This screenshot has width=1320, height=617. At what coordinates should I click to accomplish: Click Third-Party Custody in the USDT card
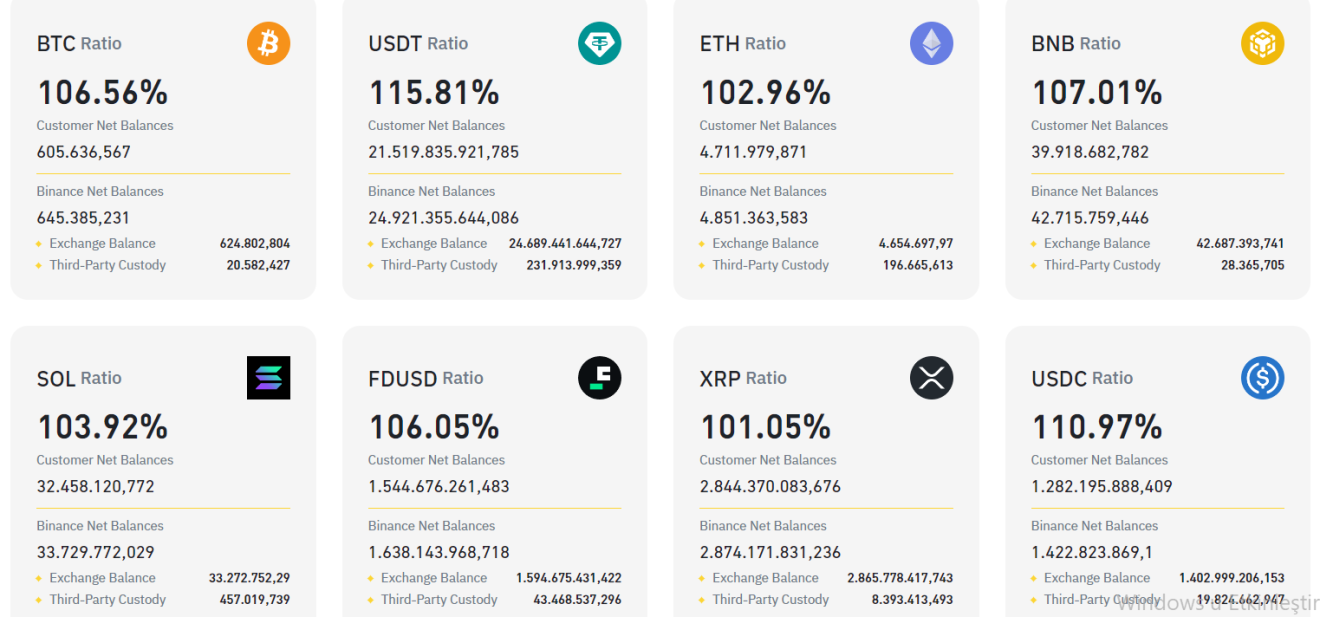pyautogui.click(x=439, y=265)
